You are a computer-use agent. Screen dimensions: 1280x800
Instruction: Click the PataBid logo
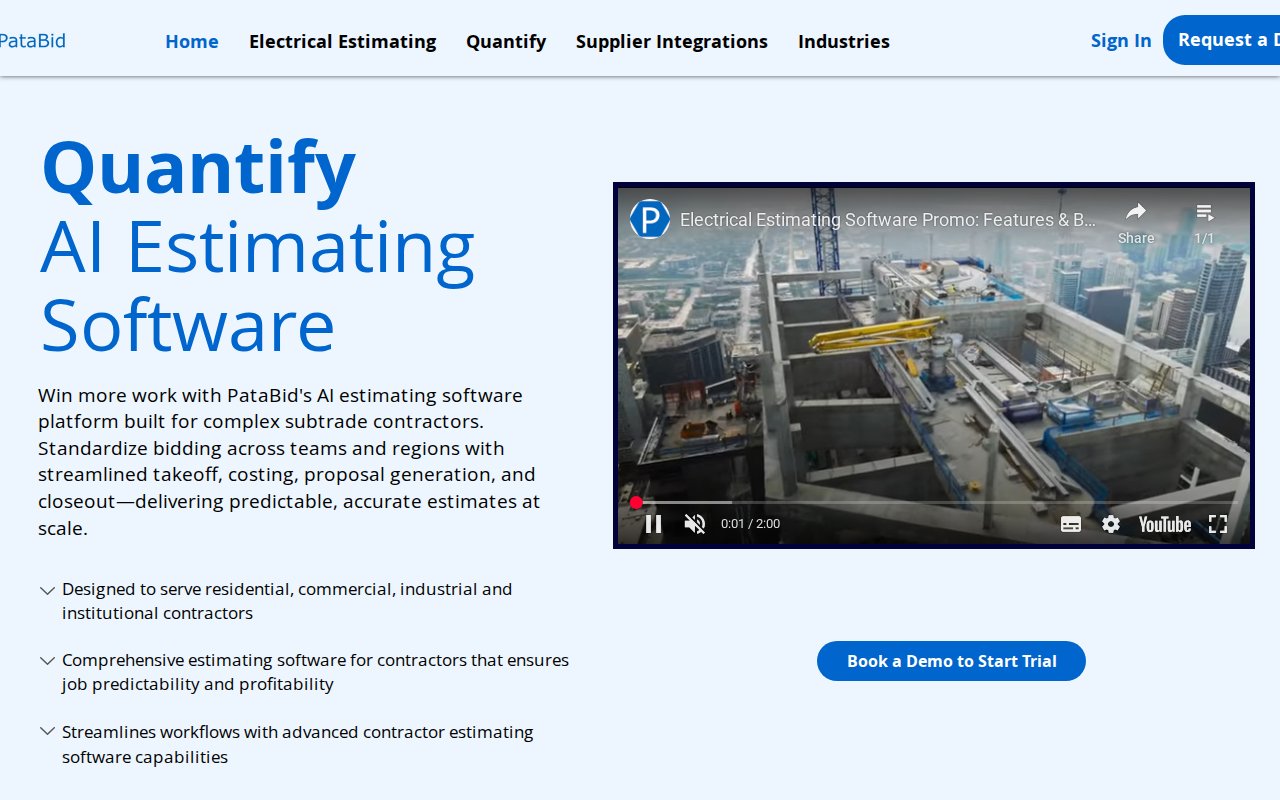point(32,41)
